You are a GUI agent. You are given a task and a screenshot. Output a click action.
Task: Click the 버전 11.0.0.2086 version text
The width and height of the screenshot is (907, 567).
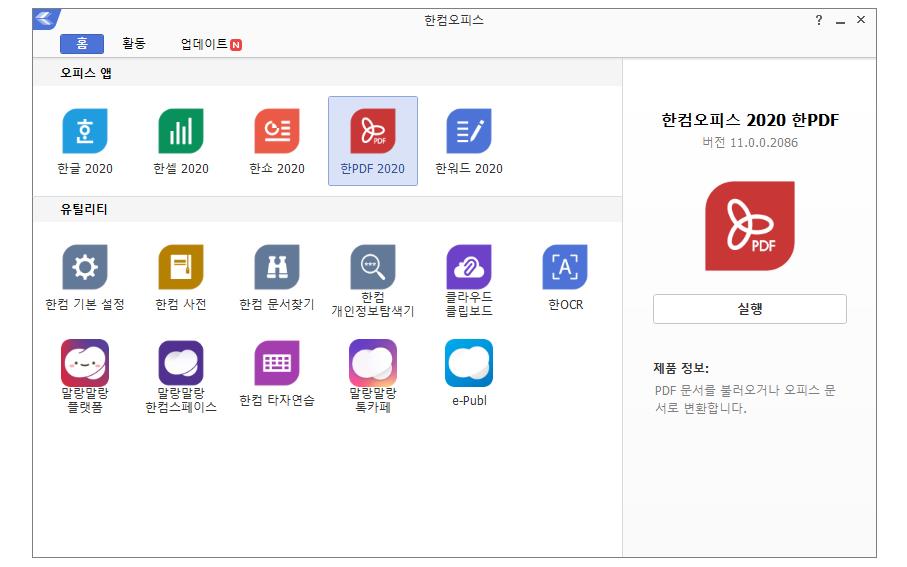point(750,142)
